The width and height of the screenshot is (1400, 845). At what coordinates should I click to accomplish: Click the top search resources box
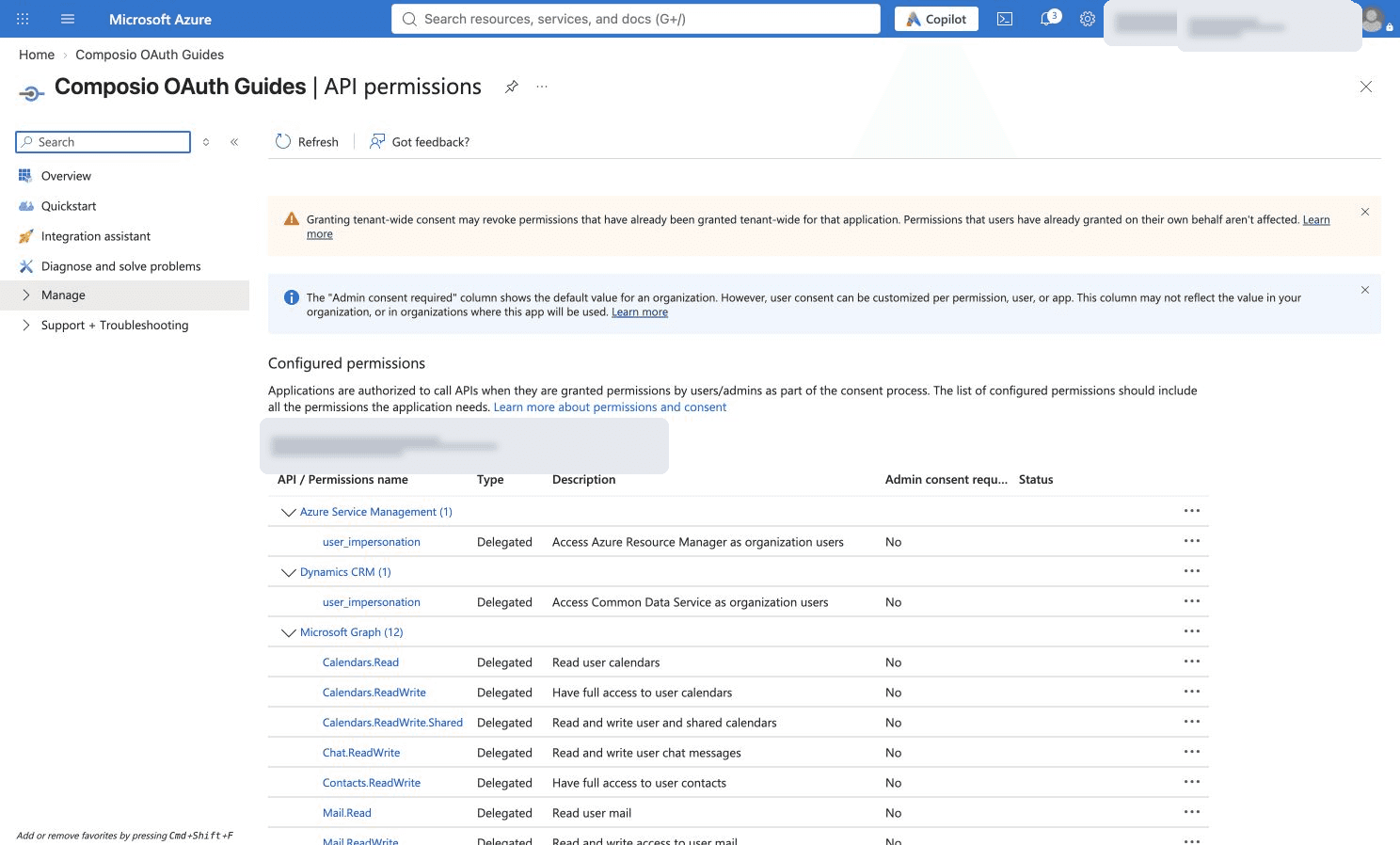(636, 19)
